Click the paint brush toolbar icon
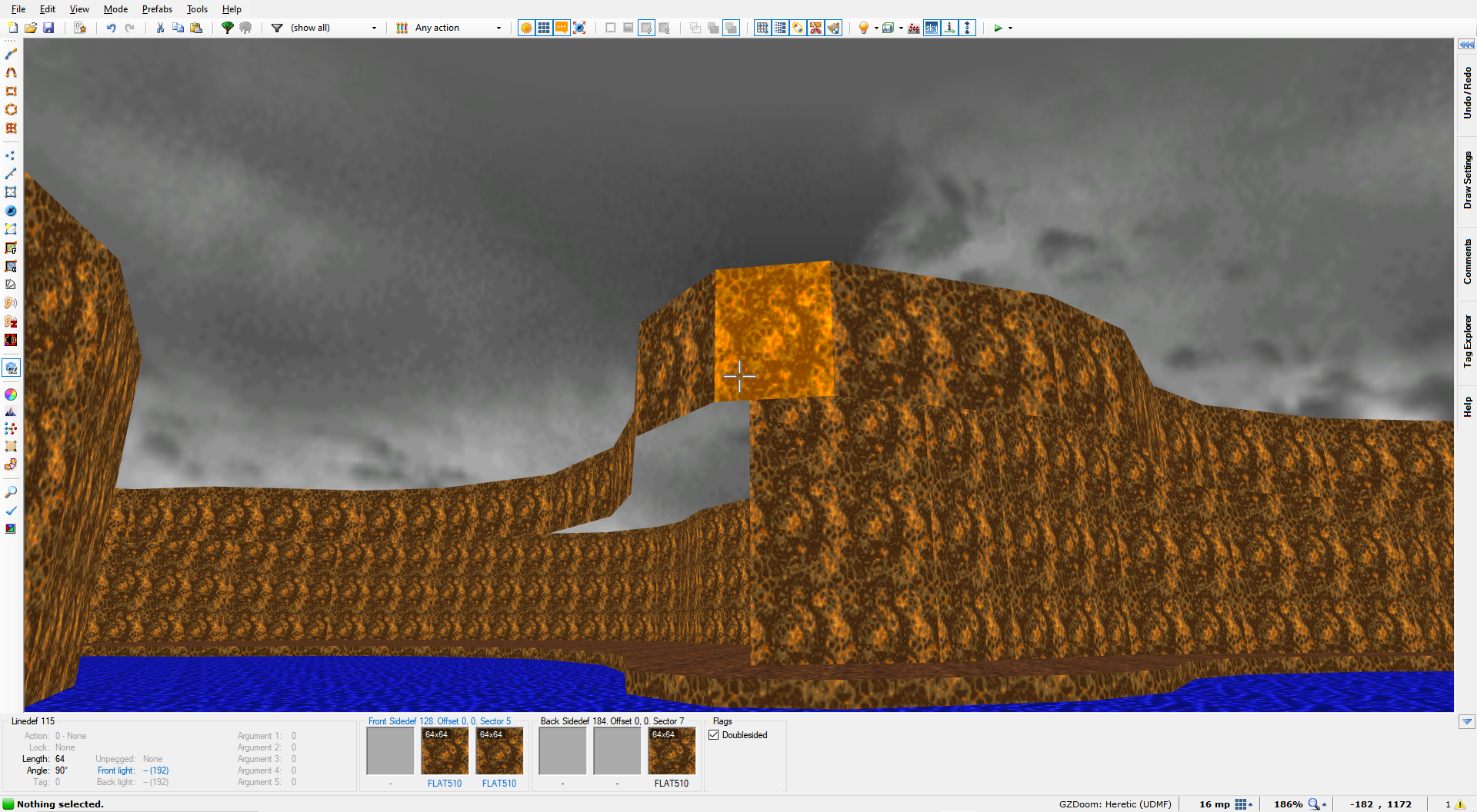1477x812 pixels. 834,28
